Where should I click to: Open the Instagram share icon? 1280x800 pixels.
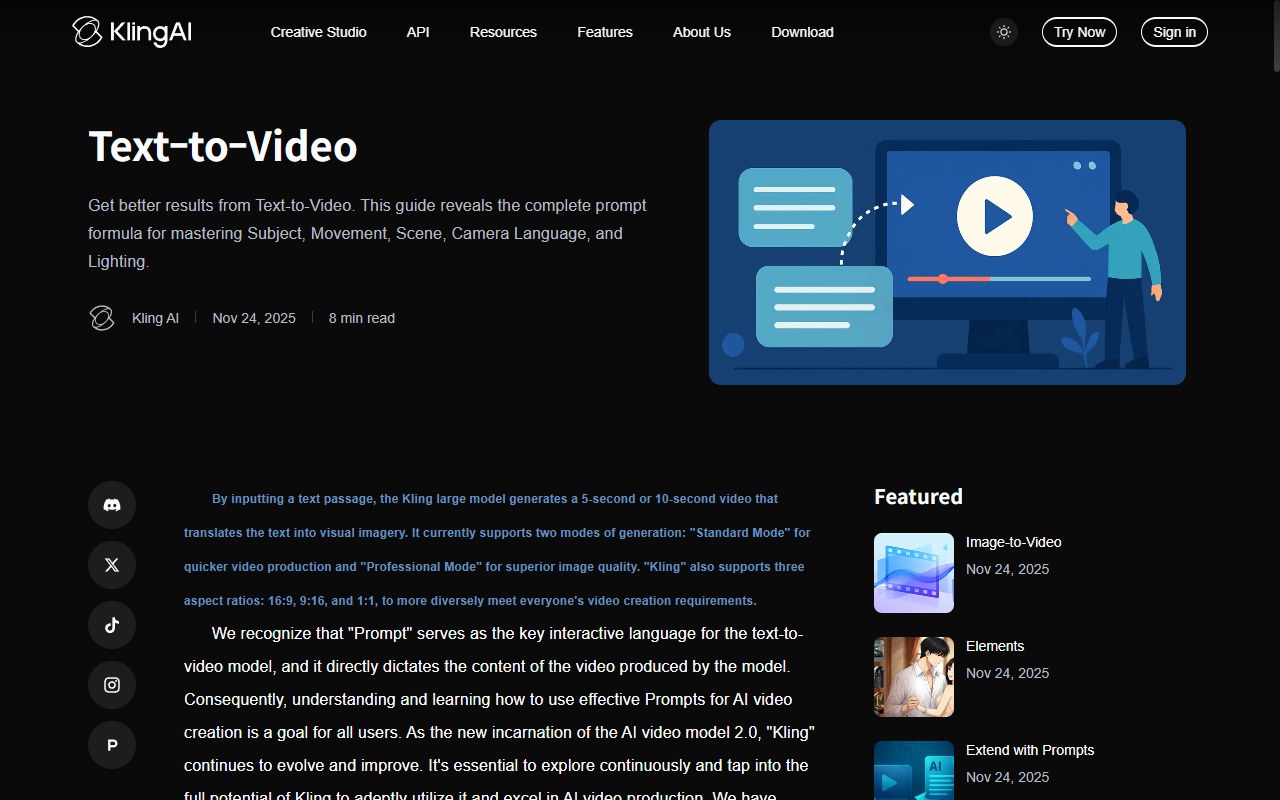point(112,685)
